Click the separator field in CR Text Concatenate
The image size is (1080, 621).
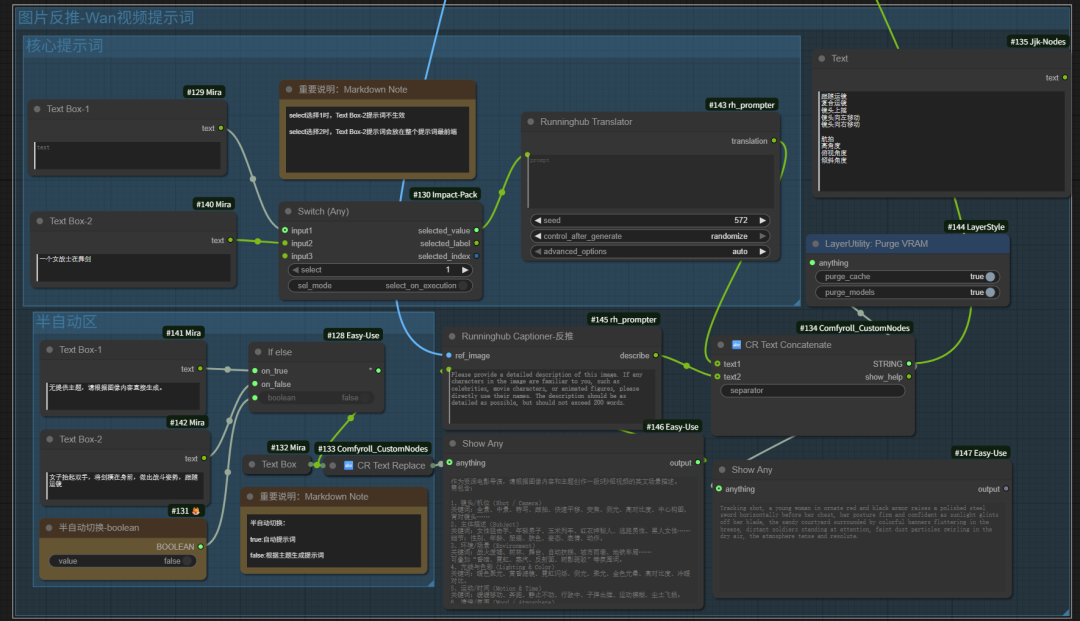(x=813, y=390)
